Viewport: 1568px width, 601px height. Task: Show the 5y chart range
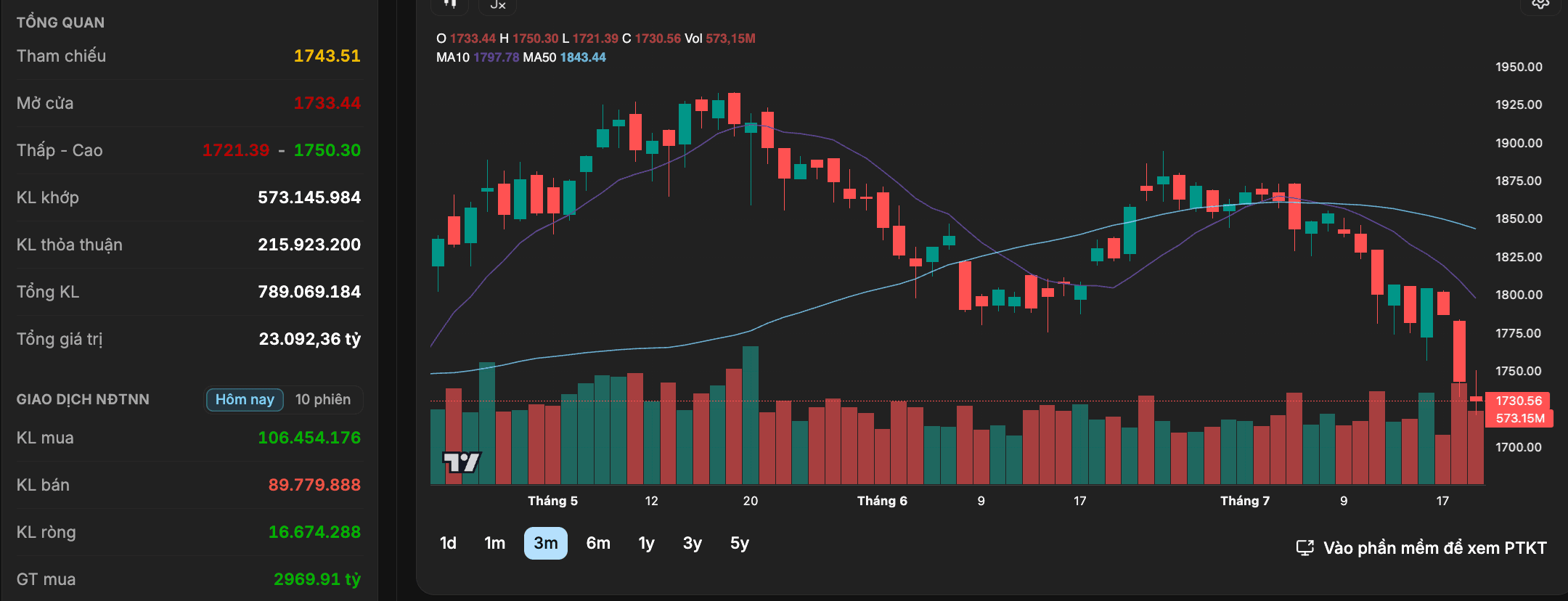pos(740,543)
